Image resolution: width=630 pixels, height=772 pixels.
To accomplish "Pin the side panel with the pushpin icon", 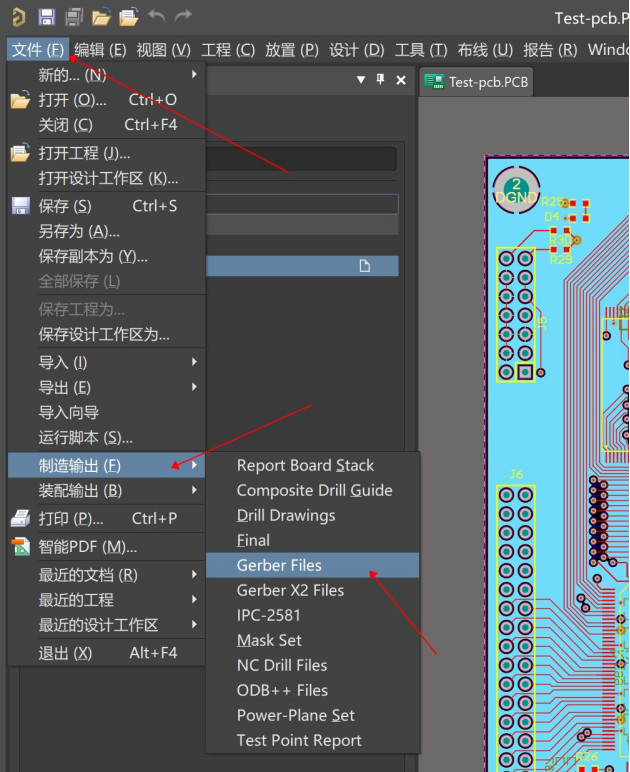I will point(380,79).
